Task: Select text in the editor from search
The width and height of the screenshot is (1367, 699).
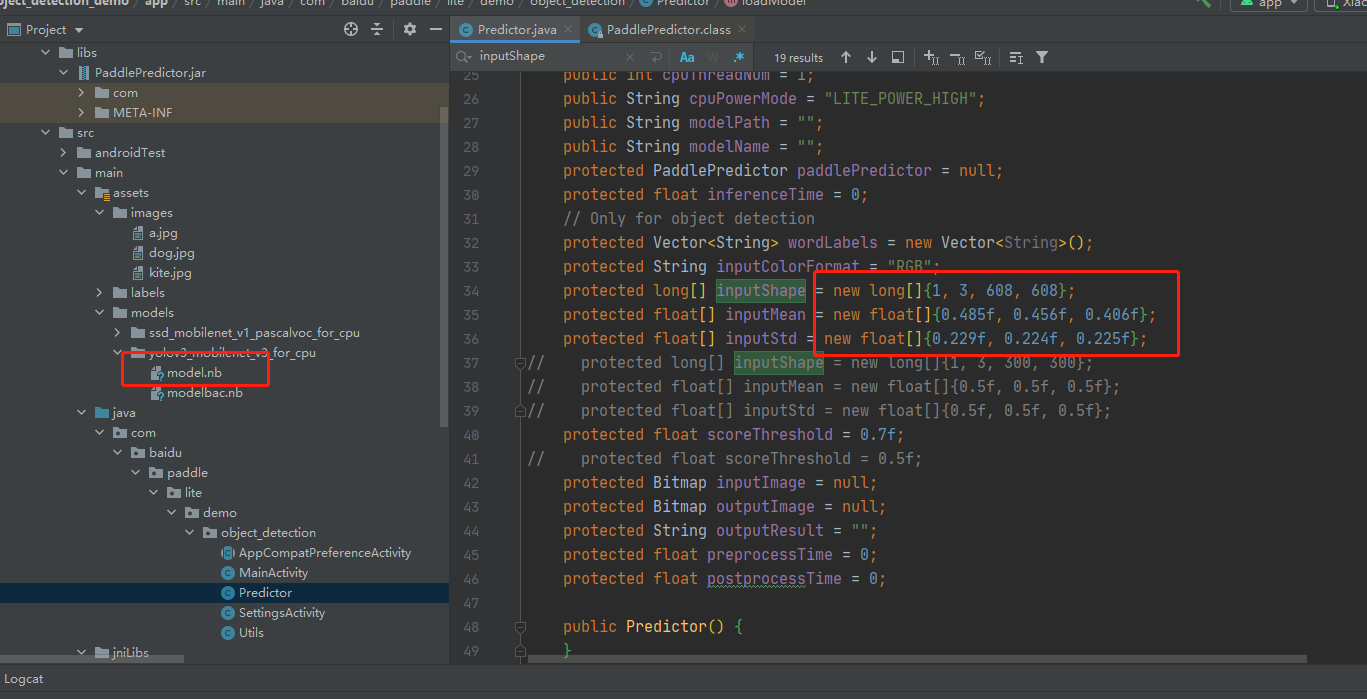Action: point(898,57)
